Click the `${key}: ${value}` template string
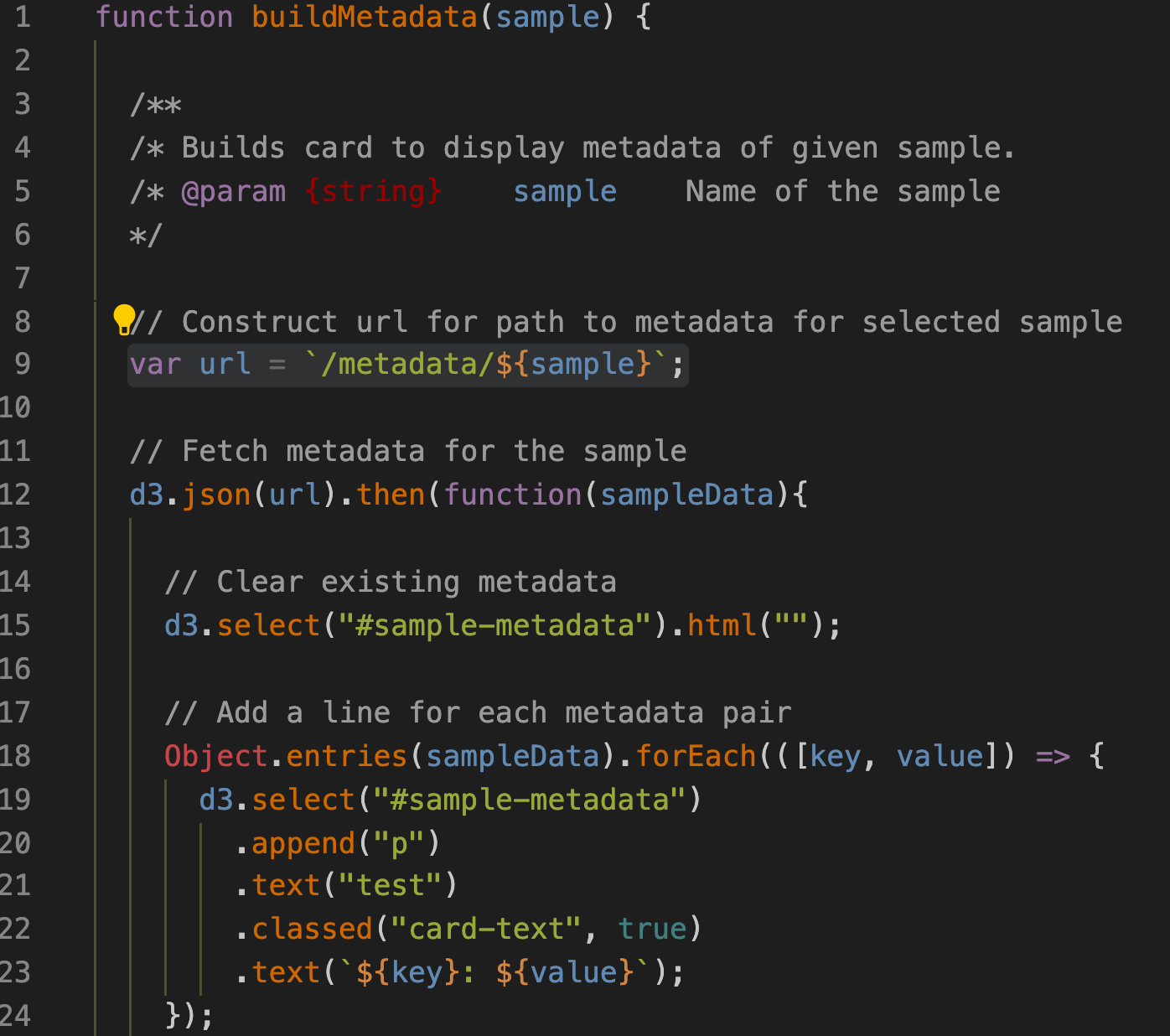Image resolution: width=1170 pixels, height=1036 pixels. [x=495, y=972]
